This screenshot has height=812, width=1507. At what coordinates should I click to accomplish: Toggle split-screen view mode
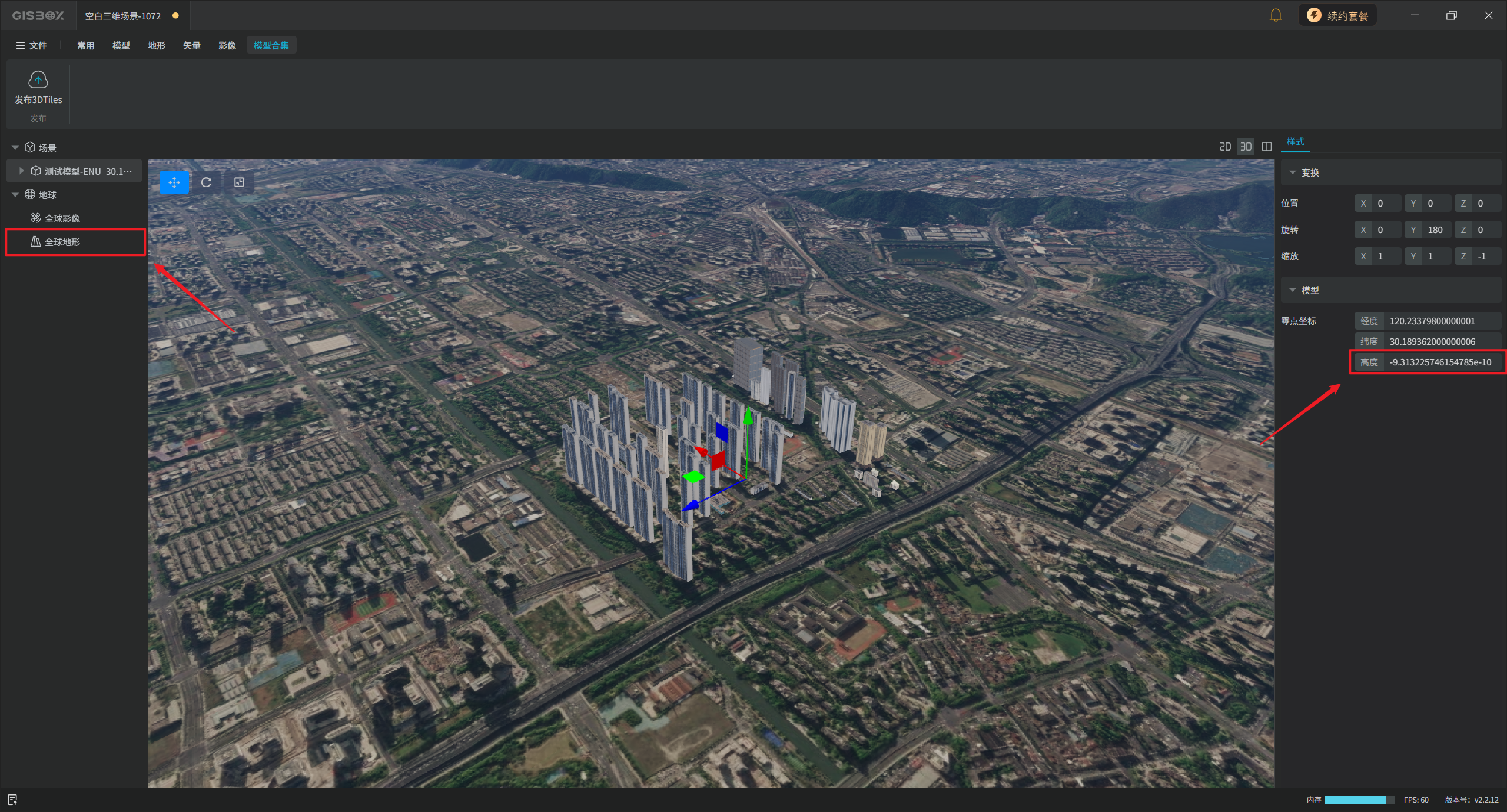click(1267, 147)
